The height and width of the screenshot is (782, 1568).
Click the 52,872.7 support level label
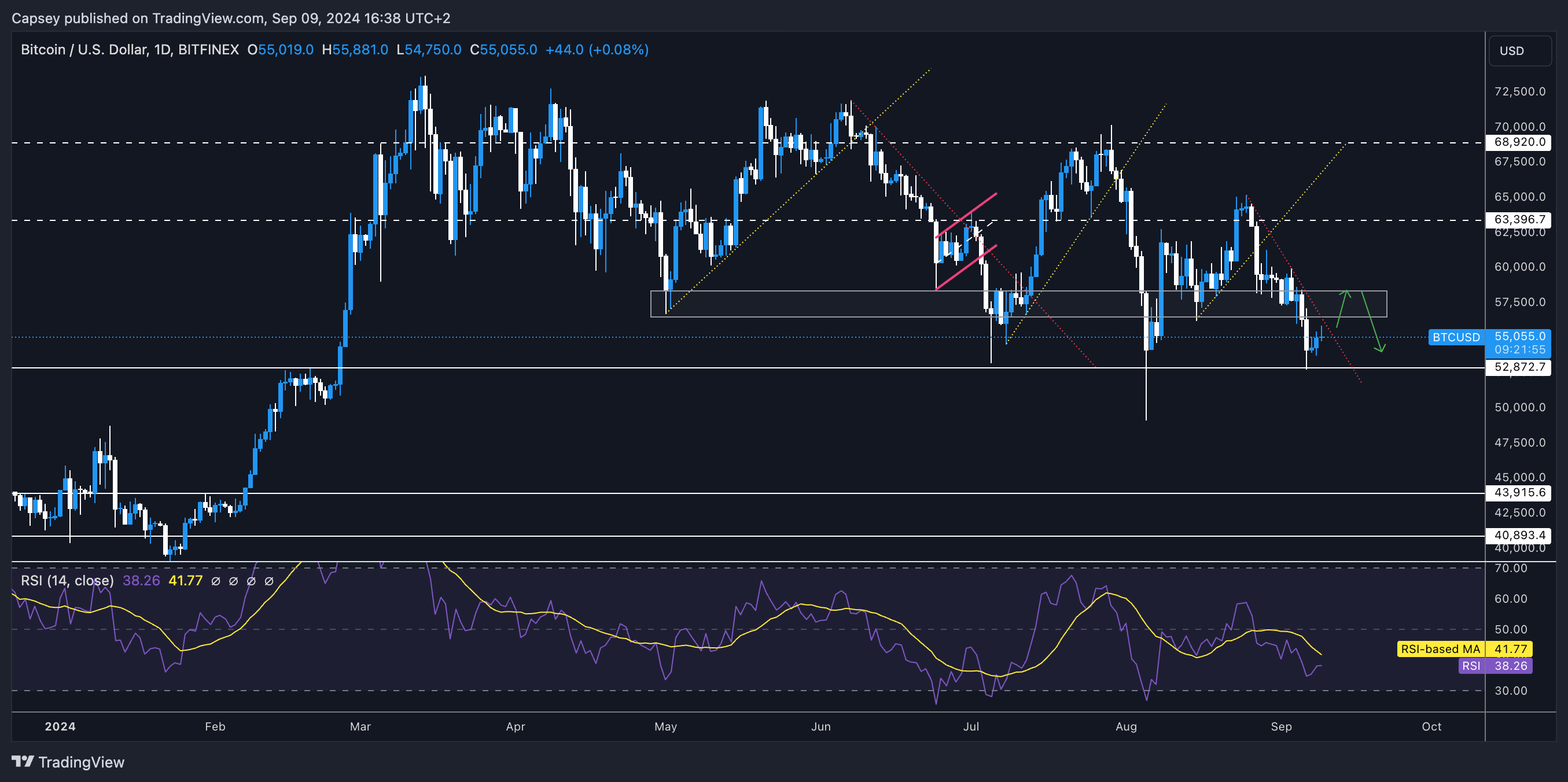(x=1519, y=367)
